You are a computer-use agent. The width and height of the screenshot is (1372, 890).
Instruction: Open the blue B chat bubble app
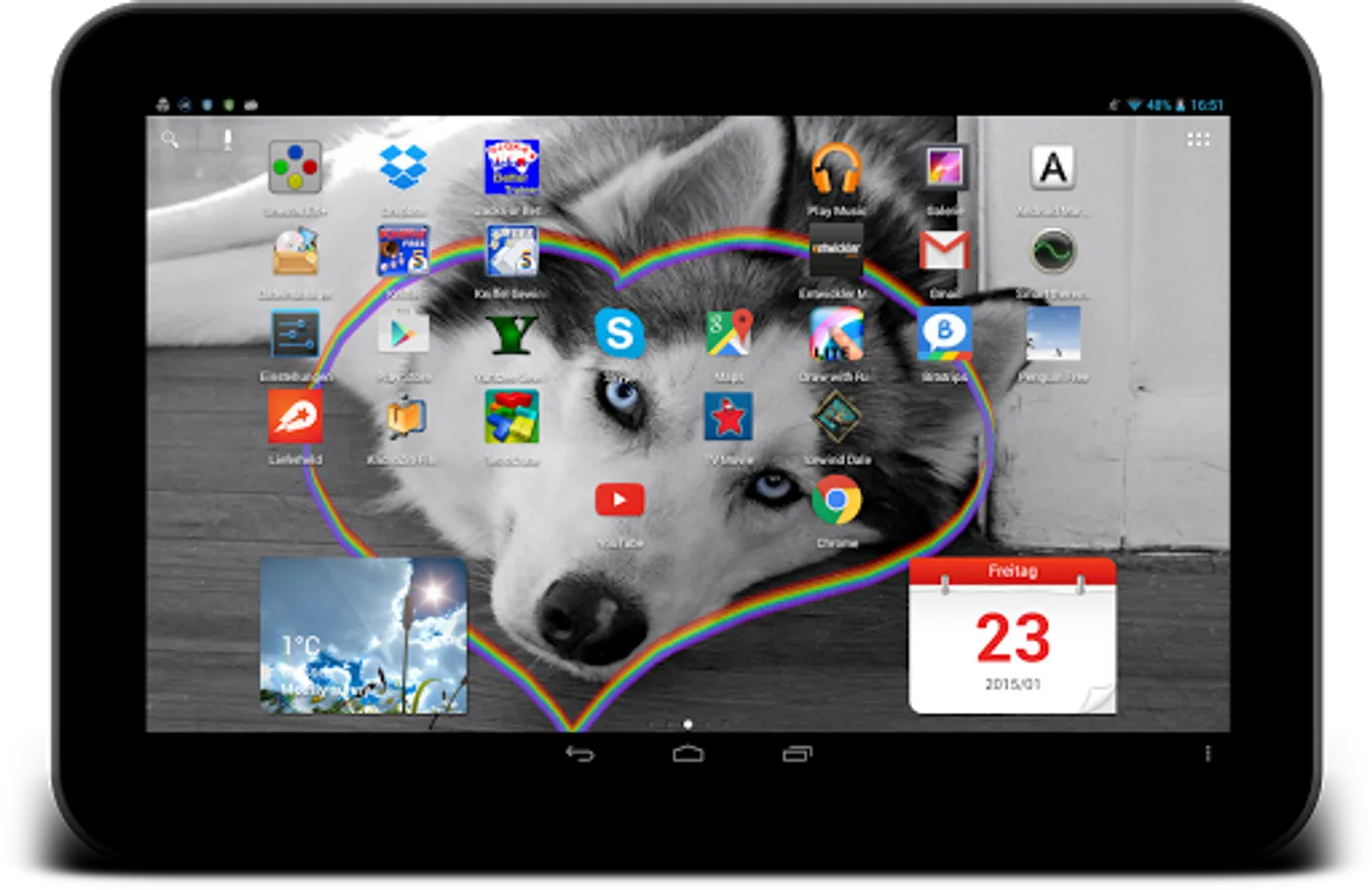tap(944, 333)
